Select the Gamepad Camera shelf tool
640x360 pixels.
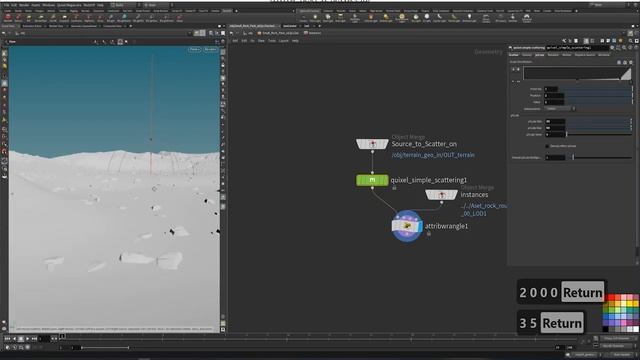click(527, 18)
